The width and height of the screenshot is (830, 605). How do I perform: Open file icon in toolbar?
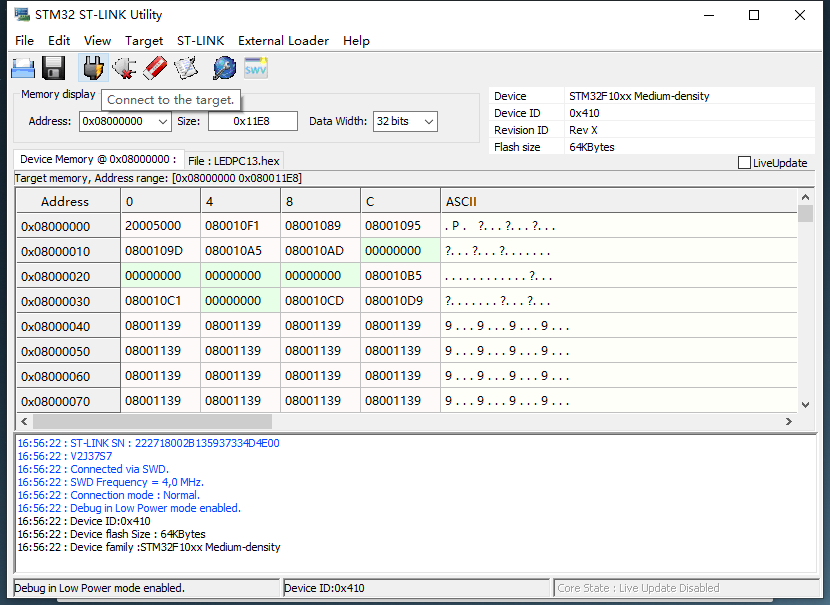23,68
